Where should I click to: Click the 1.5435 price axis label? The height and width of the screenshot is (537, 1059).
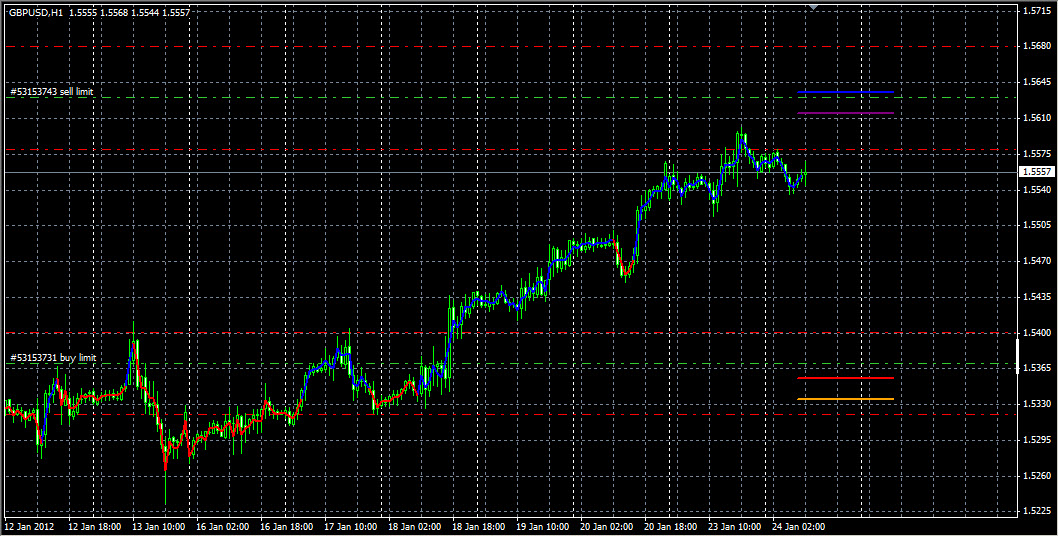(1037, 297)
